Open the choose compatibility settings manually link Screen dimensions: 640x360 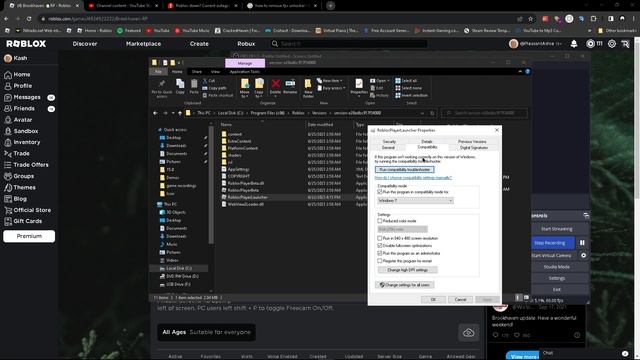[413, 178]
